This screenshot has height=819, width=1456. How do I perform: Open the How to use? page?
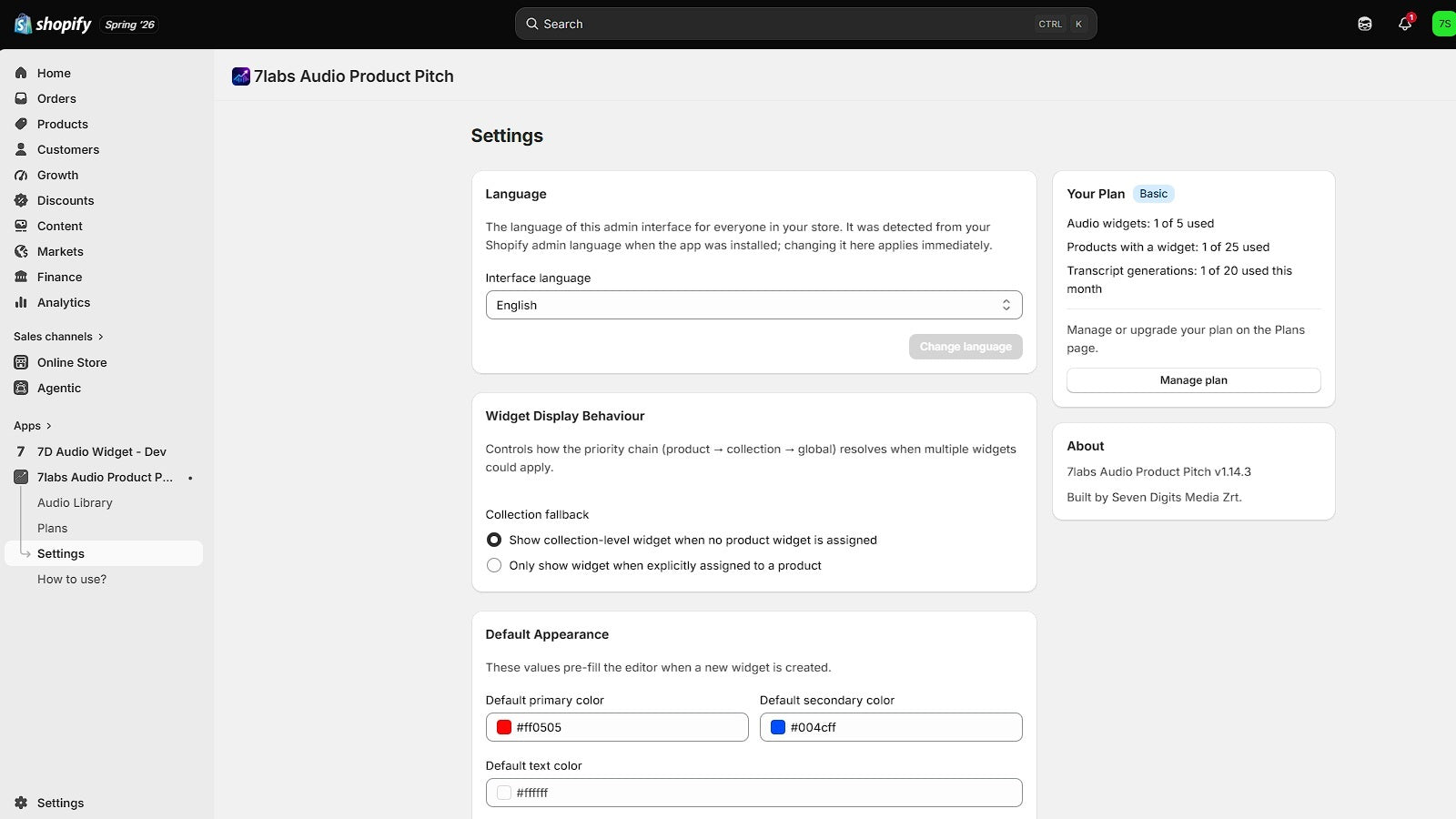(x=72, y=579)
